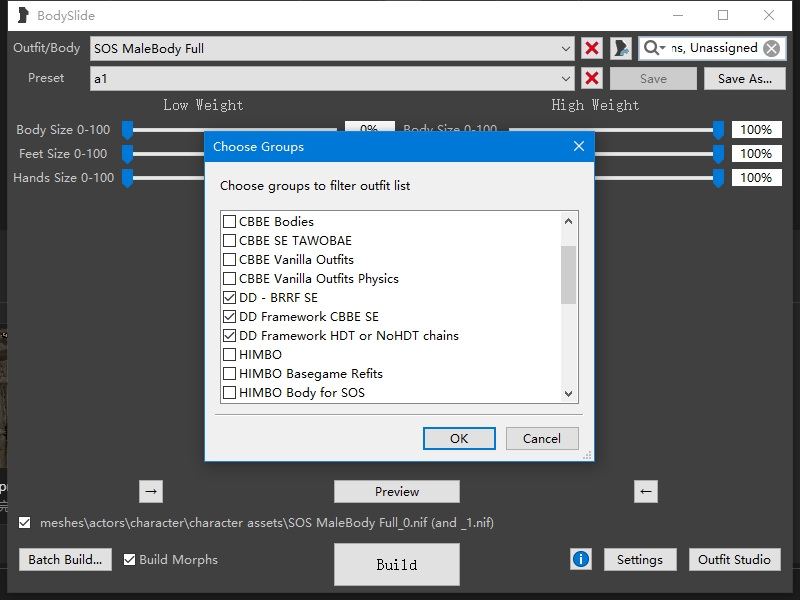
Task: Uncheck DD Framework CBBE SE group
Action: (x=230, y=316)
